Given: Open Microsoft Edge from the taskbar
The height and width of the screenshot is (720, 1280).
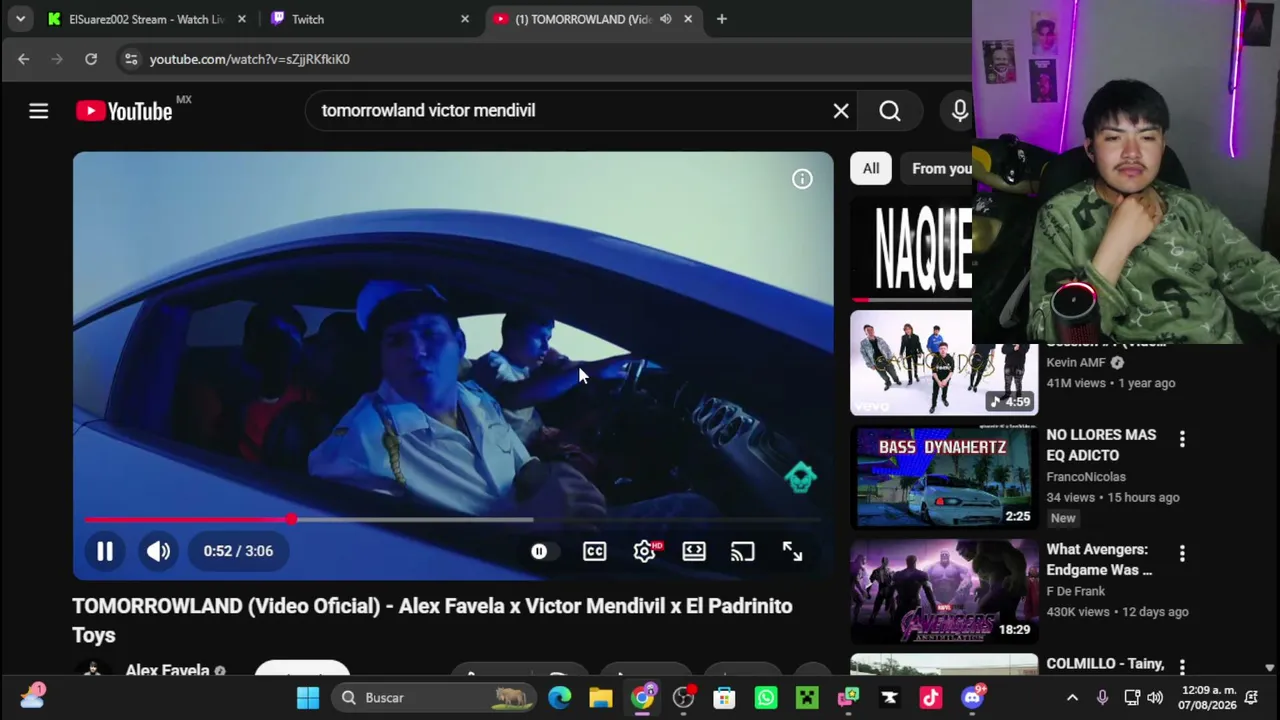Looking at the screenshot, I should [560, 698].
